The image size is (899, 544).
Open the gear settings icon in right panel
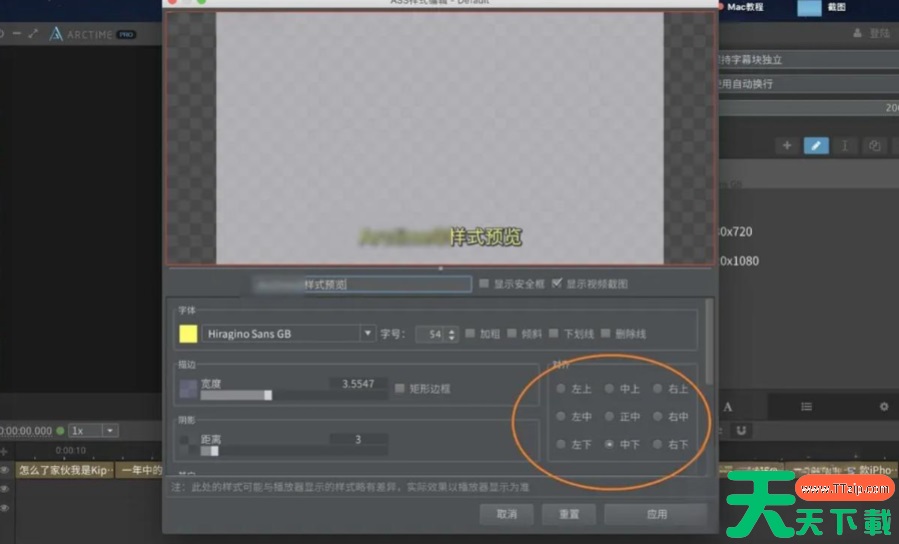click(883, 407)
